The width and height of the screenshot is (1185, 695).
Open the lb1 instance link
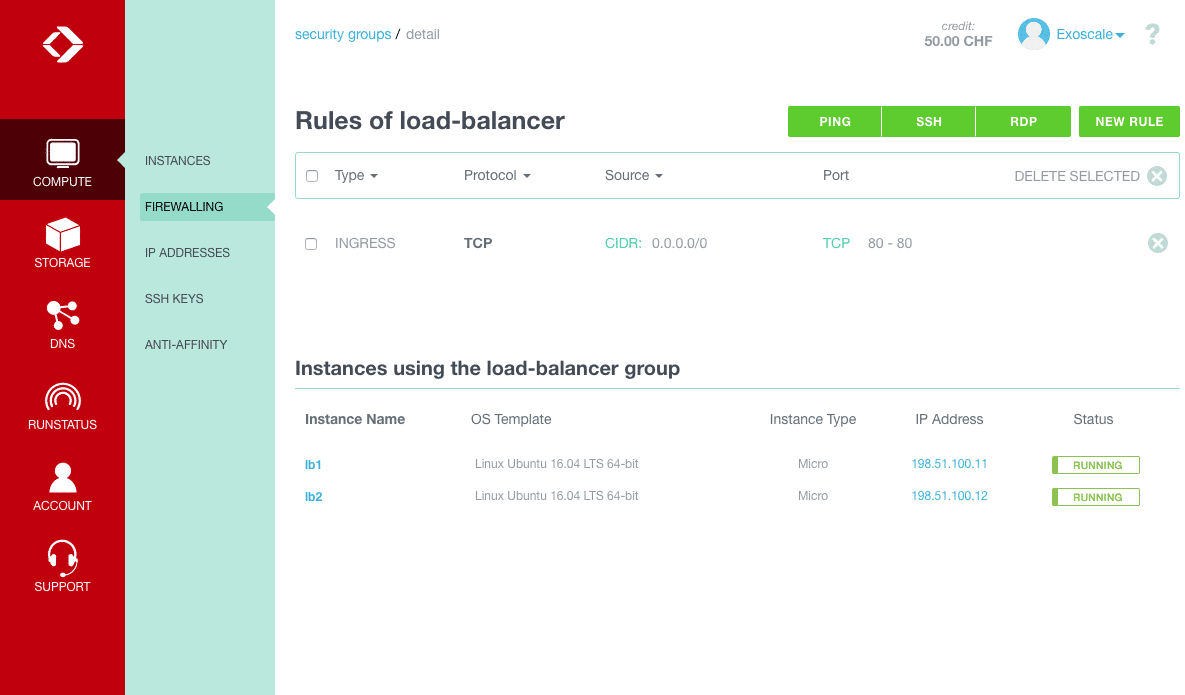coord(314,464)
